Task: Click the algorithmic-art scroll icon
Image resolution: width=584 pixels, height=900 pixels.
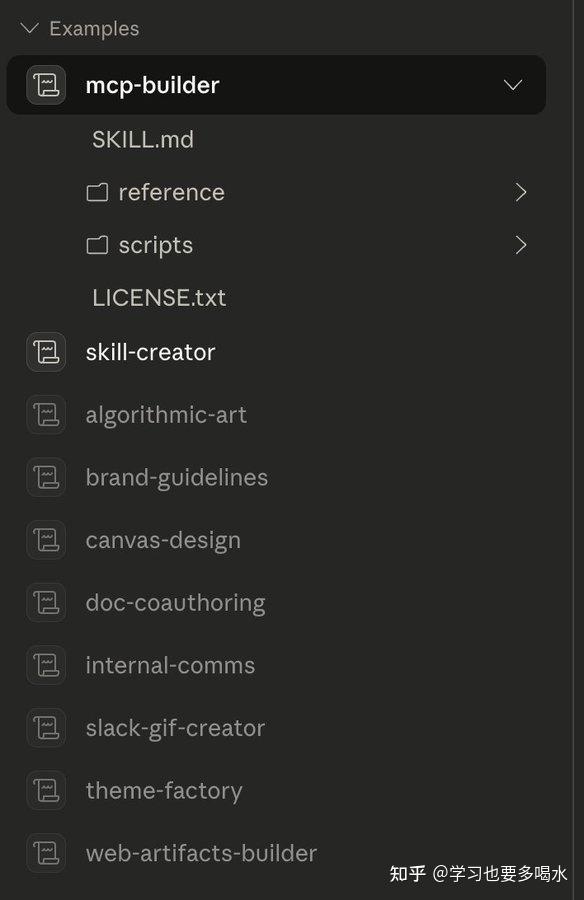Action: (x=46, y=414)
